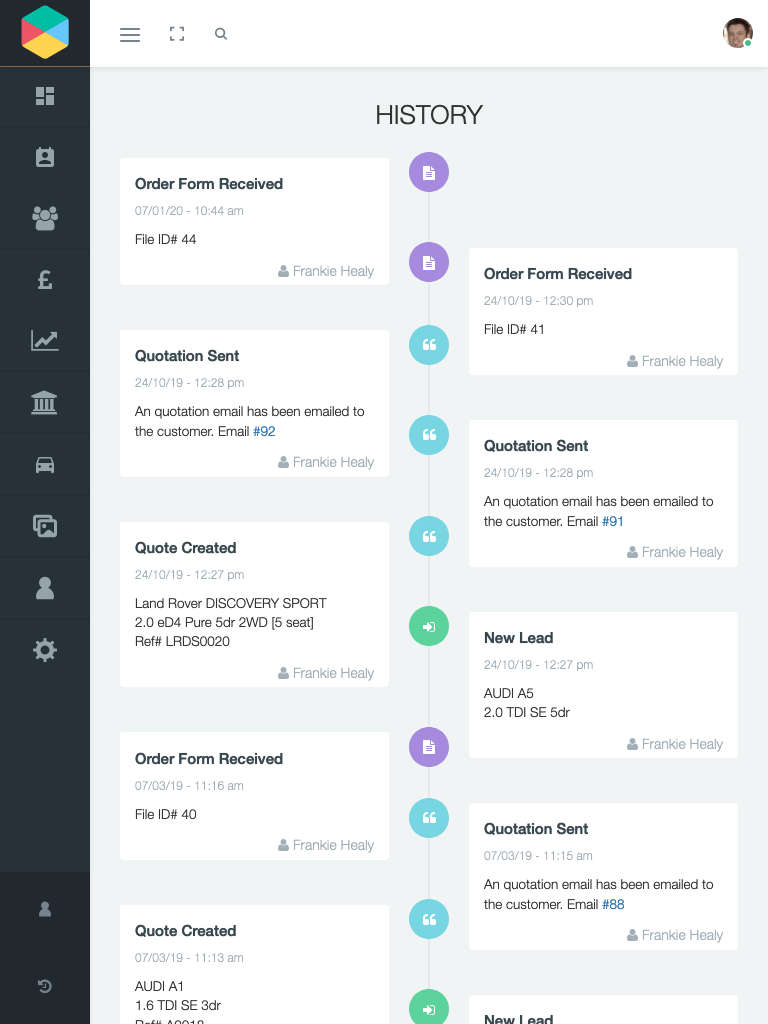The image size is (768, 1024).
Task: Click the gallery images icon in the sidebar
Action: pos(44,526)
